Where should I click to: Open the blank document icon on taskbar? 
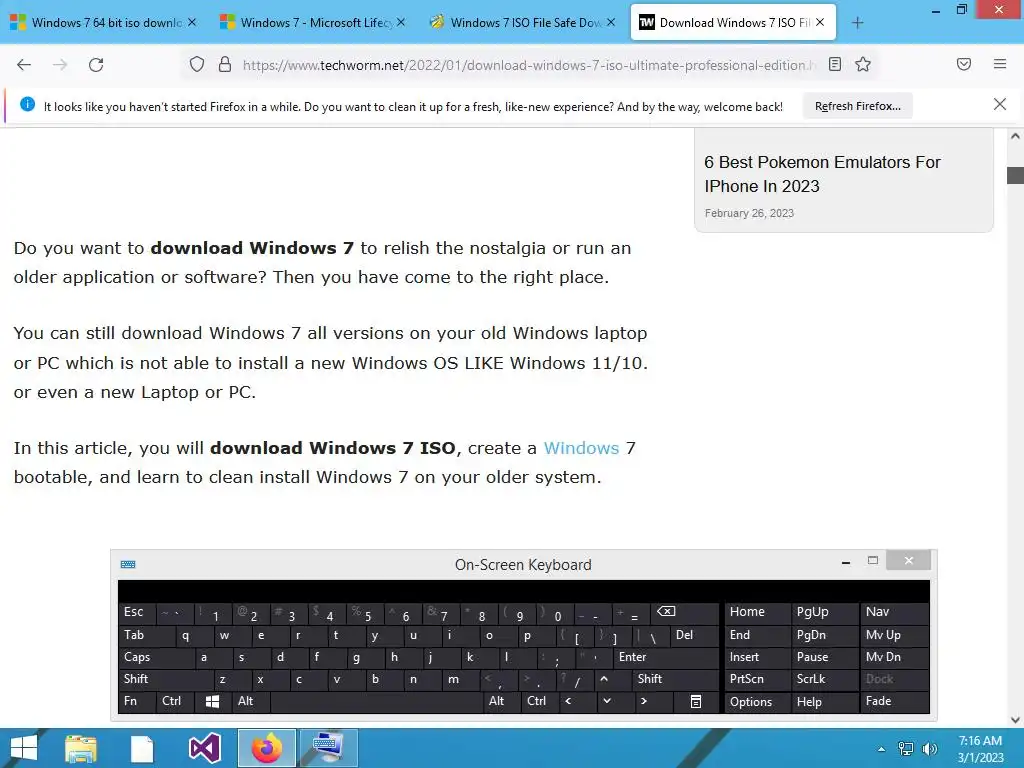point(142,748)
